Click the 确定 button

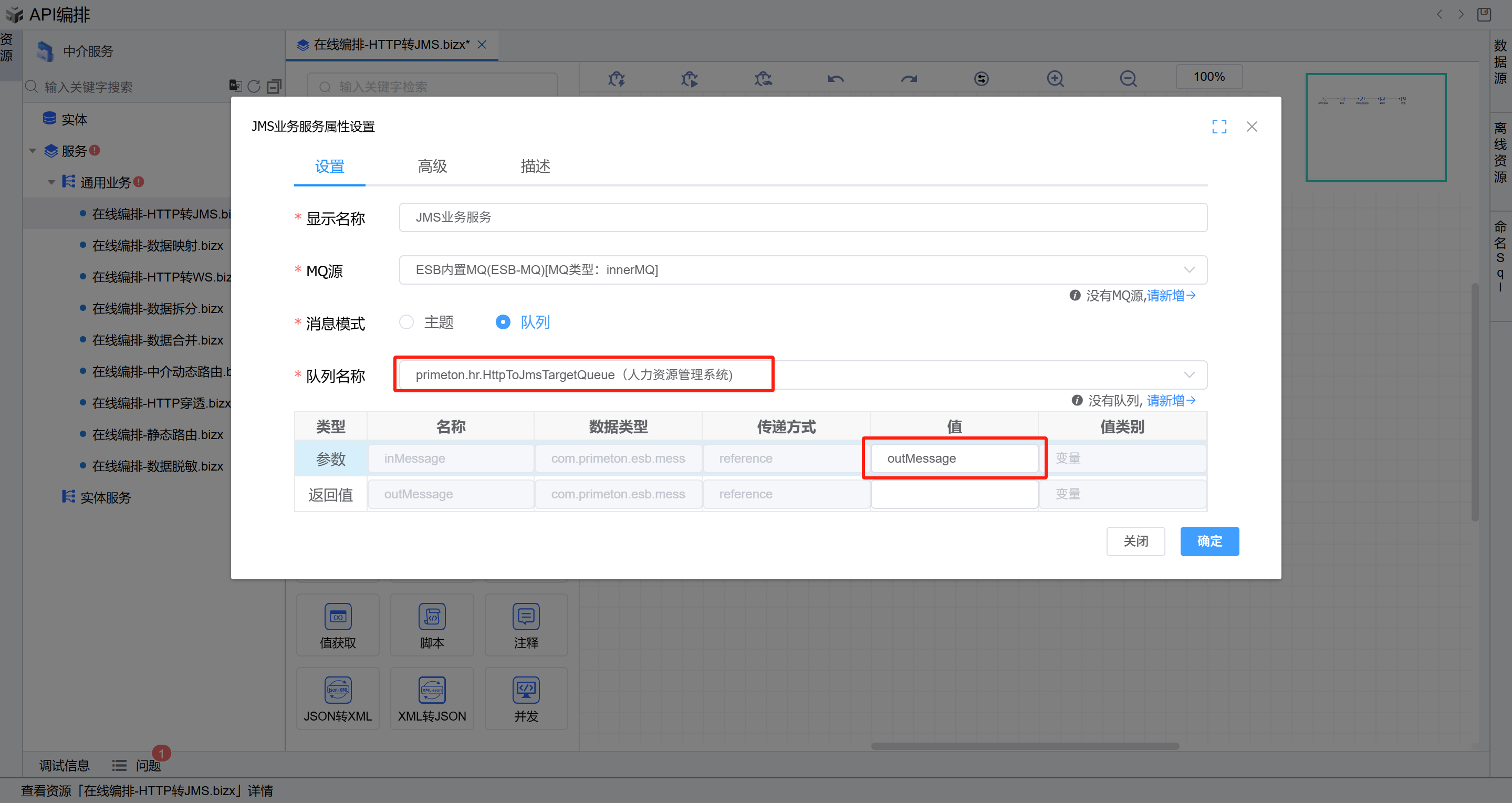(x=1209, y=541)
